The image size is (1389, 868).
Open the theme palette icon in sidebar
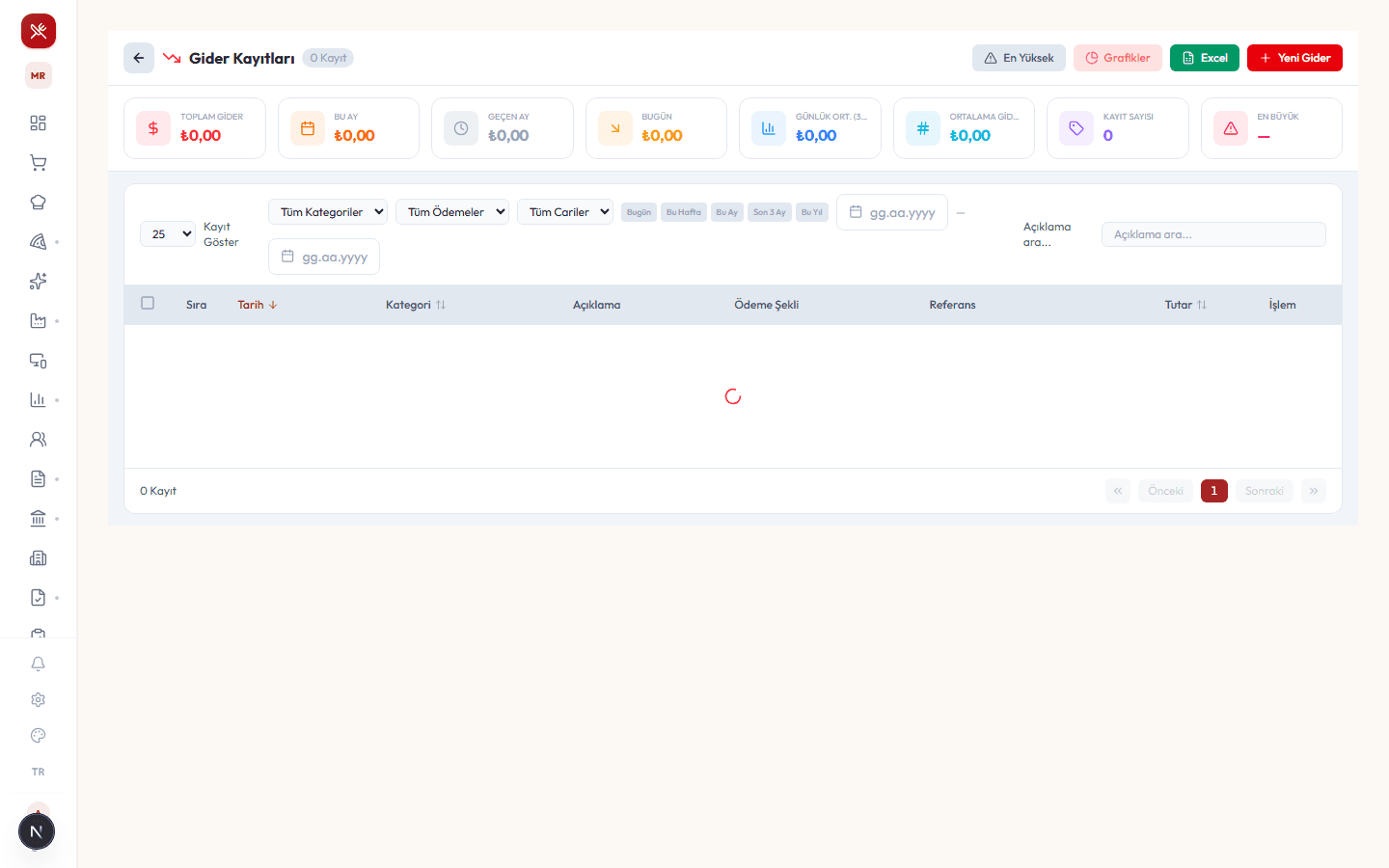coord(38,735)
